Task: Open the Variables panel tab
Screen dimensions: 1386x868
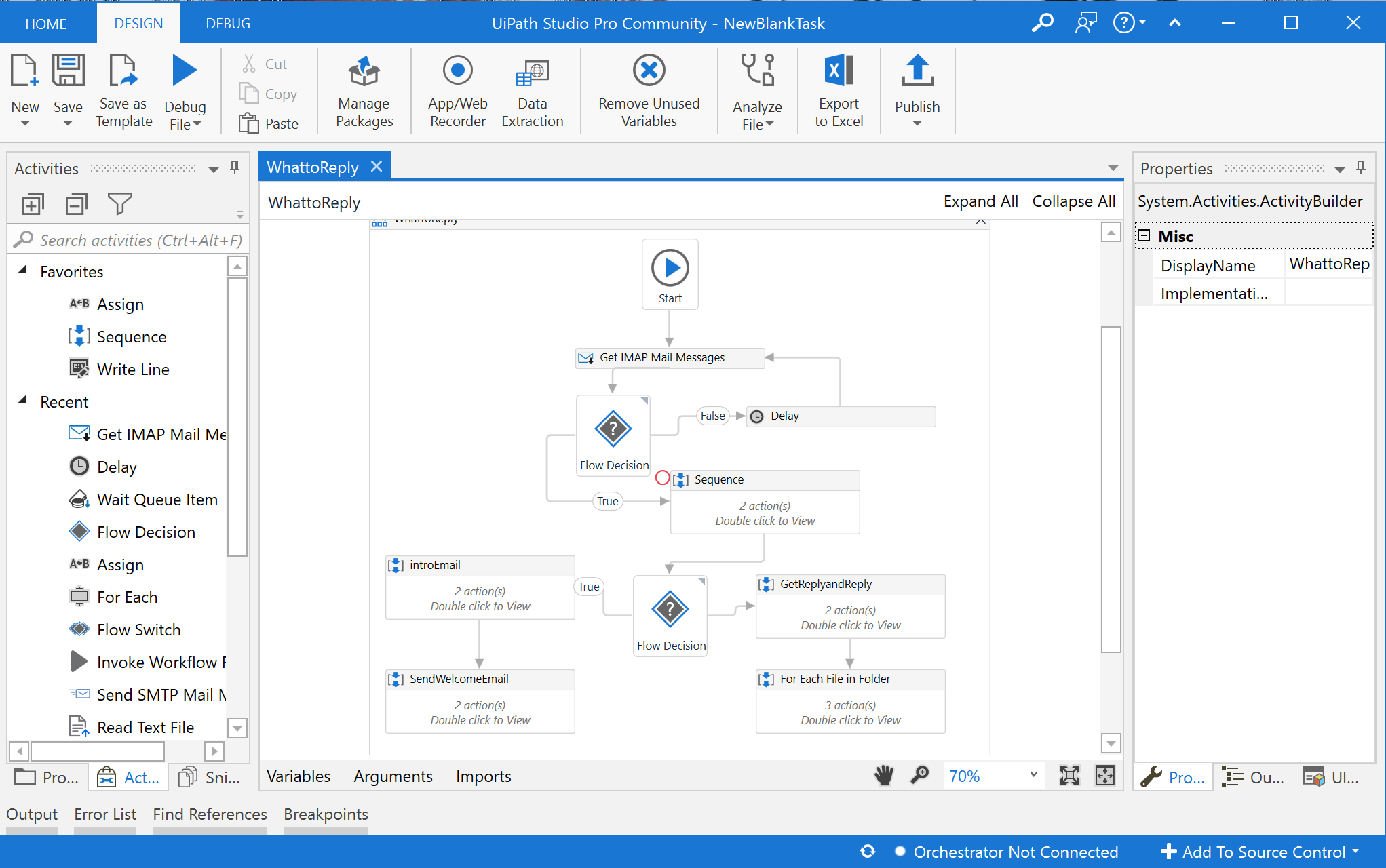Action: [299, 776]
